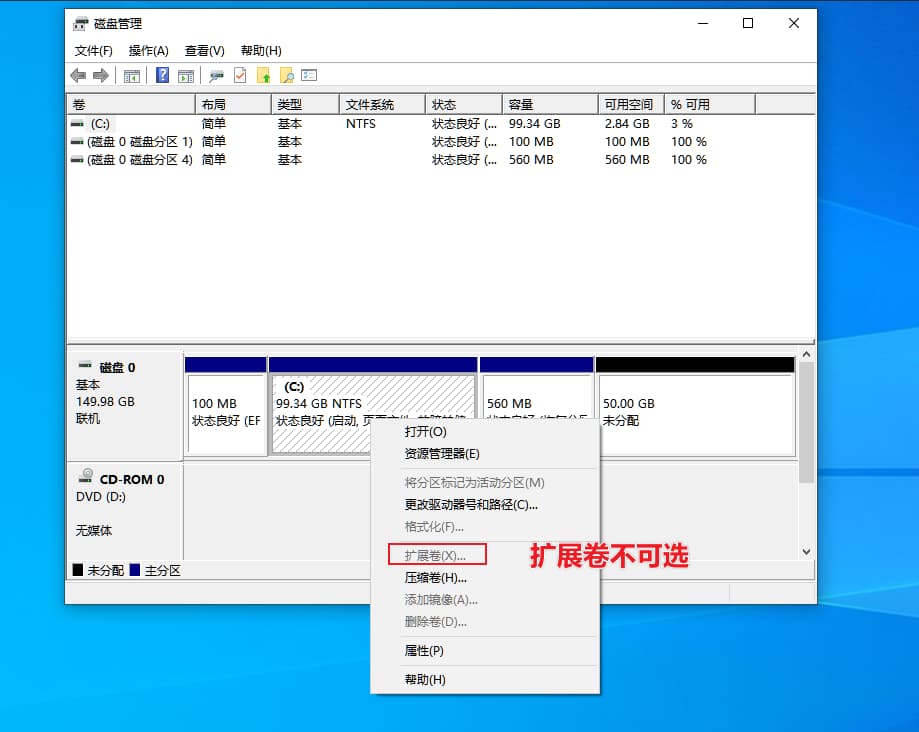Select the 磁盘 0 磁盘分区 4 volume row
Screen dimensions: 919x732
click(x=441, y=159)
